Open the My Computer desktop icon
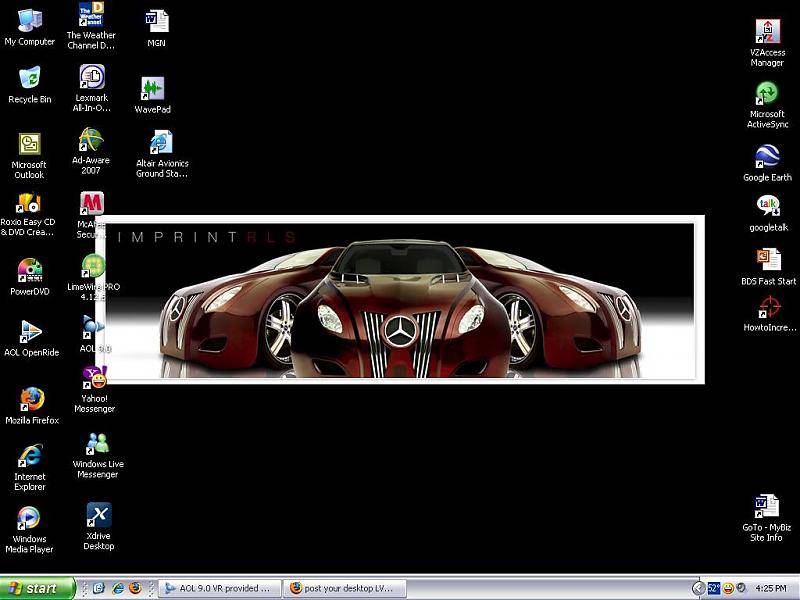The image size is (800, 600). point(30,27)
